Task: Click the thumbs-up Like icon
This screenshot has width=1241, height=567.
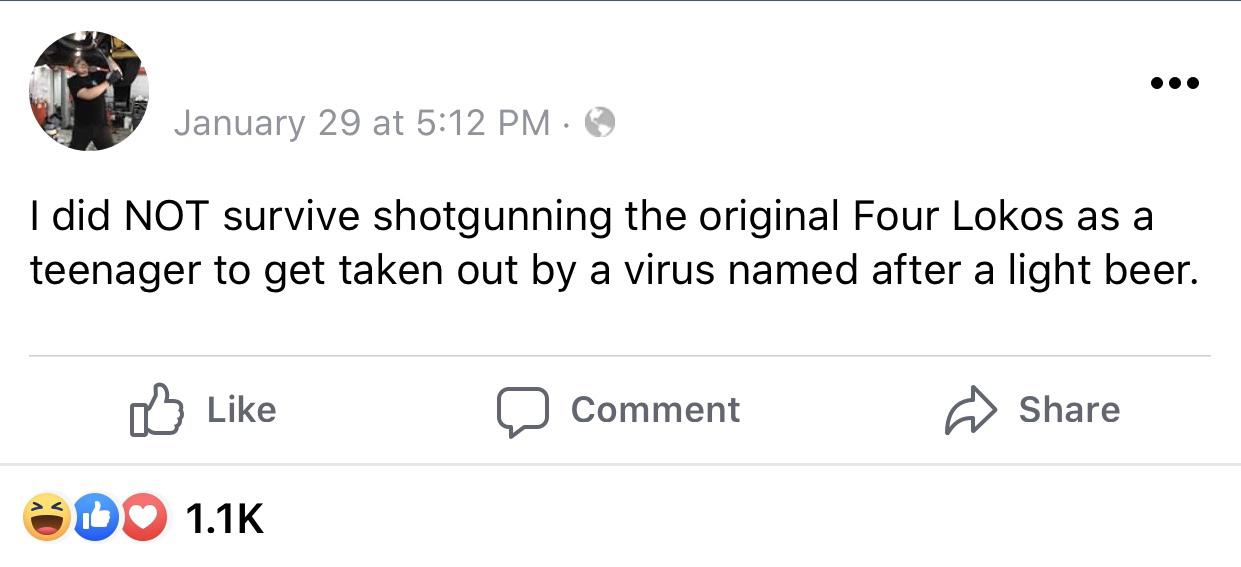Action: click(156, 410)
